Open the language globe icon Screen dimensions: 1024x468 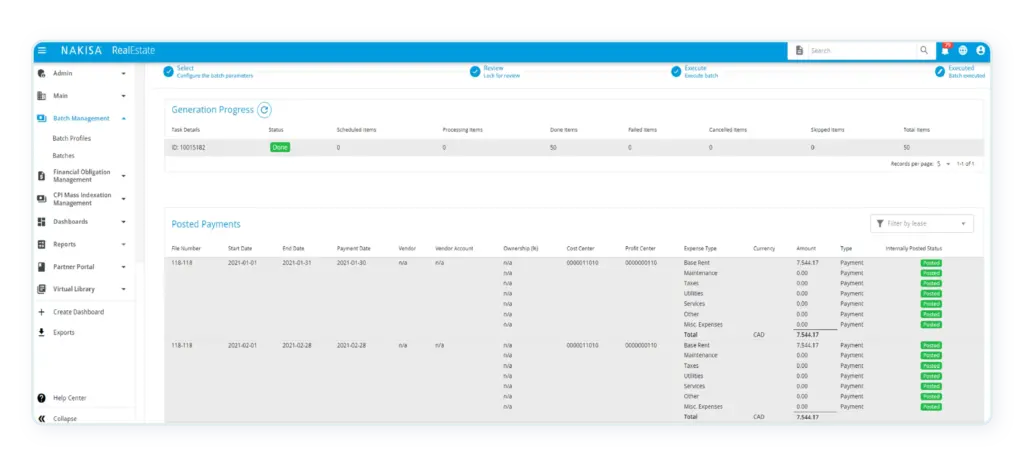point(963,50)
